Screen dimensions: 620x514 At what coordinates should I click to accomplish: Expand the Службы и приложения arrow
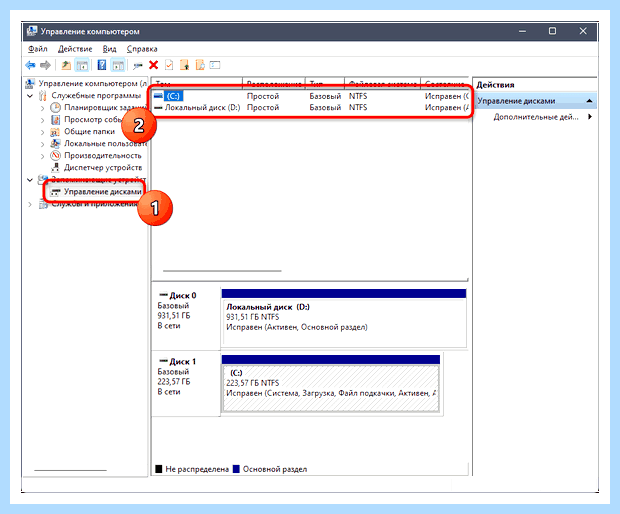(30, 204)
